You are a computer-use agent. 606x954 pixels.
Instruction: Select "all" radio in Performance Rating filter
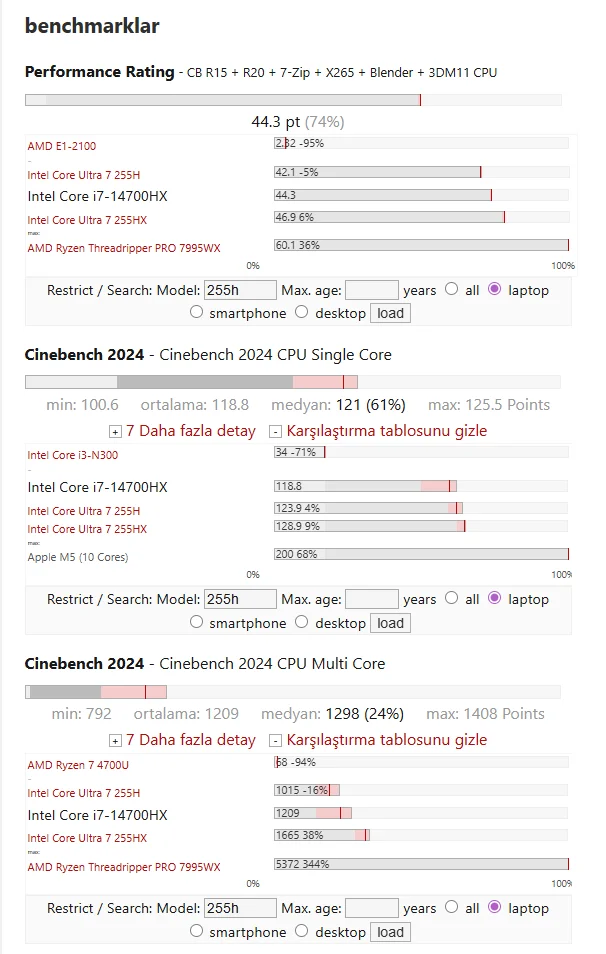click(x=451, y=290)
